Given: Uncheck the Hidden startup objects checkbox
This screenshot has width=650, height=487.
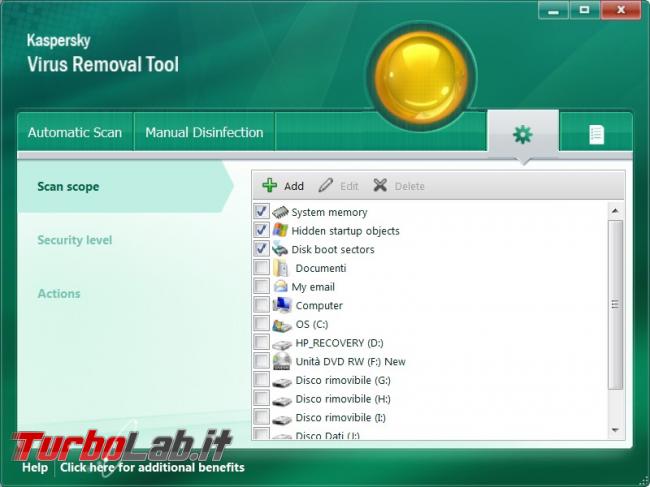Looking at the screenshot, I should pos(261,230).
